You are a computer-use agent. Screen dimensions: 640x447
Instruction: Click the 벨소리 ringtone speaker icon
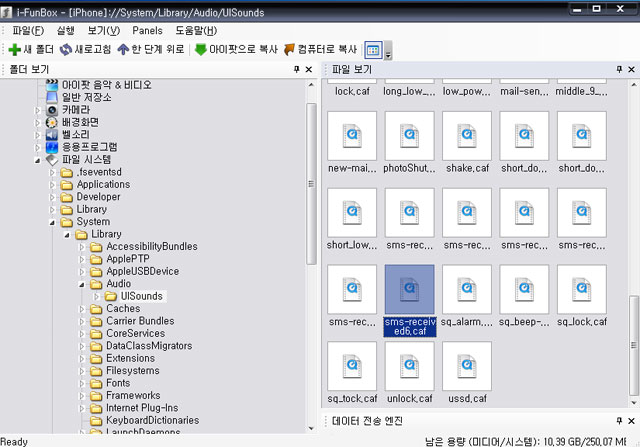point(52,135)
